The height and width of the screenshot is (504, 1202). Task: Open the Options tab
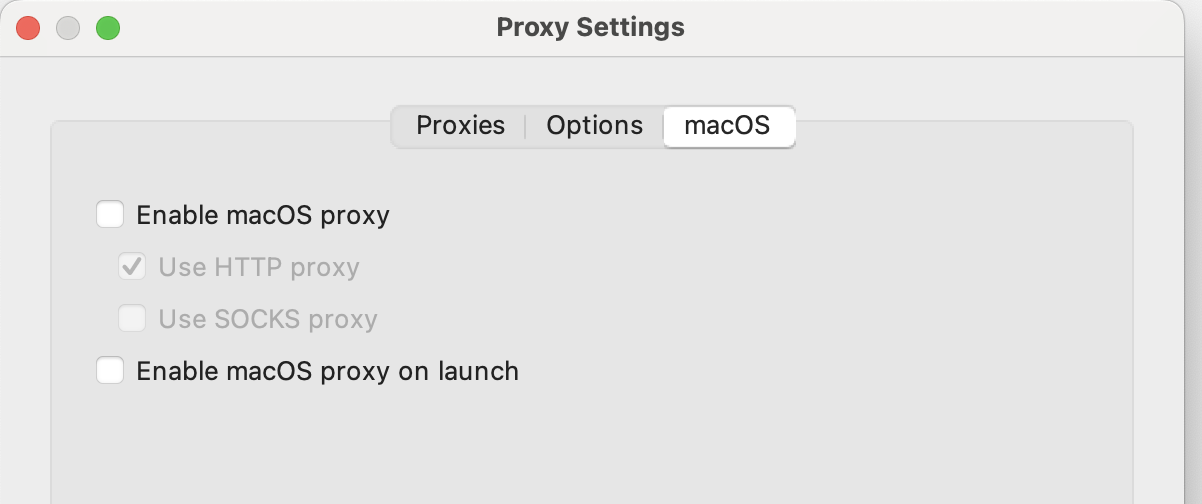pos(594,126)
